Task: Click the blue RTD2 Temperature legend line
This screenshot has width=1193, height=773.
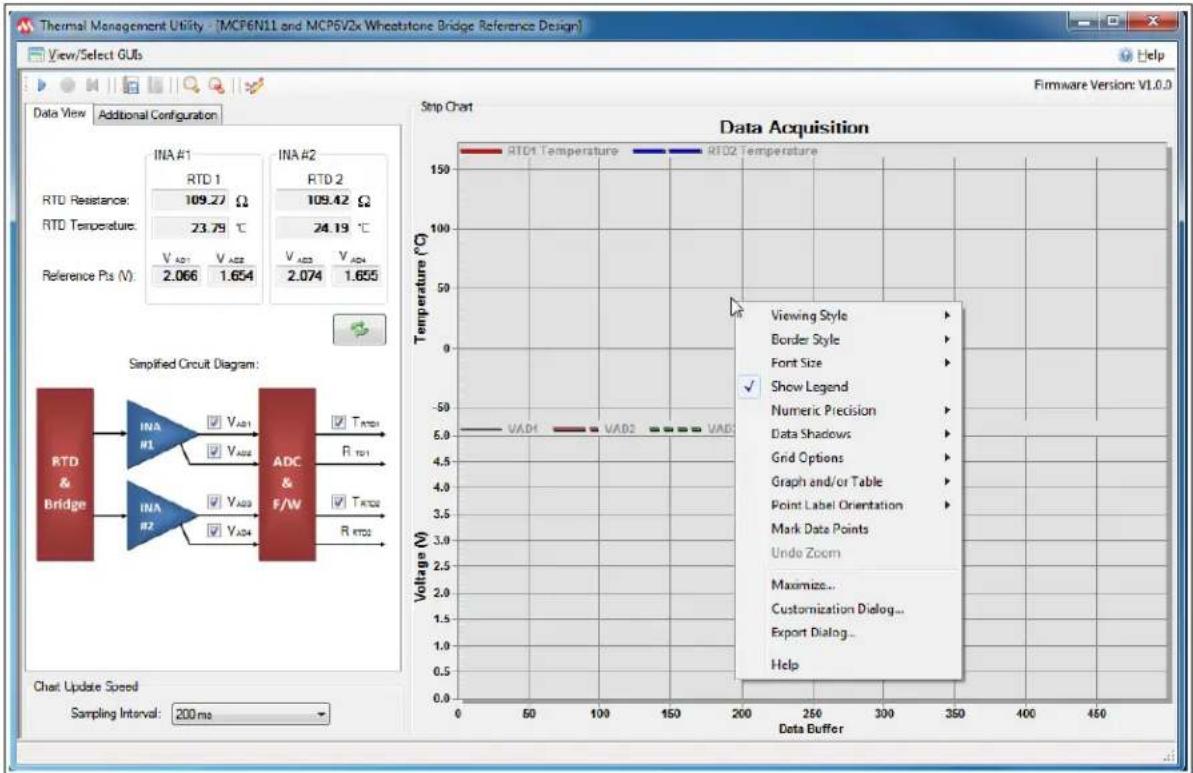Action: (x=667, y=151)
